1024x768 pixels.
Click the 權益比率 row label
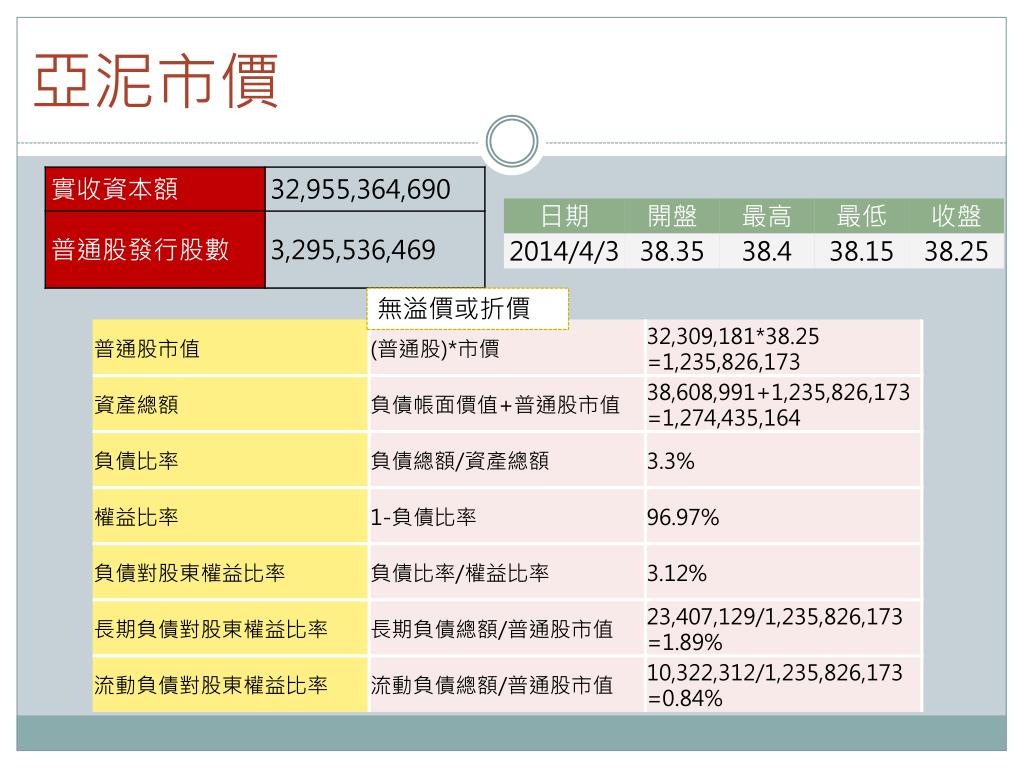[230, 517]
